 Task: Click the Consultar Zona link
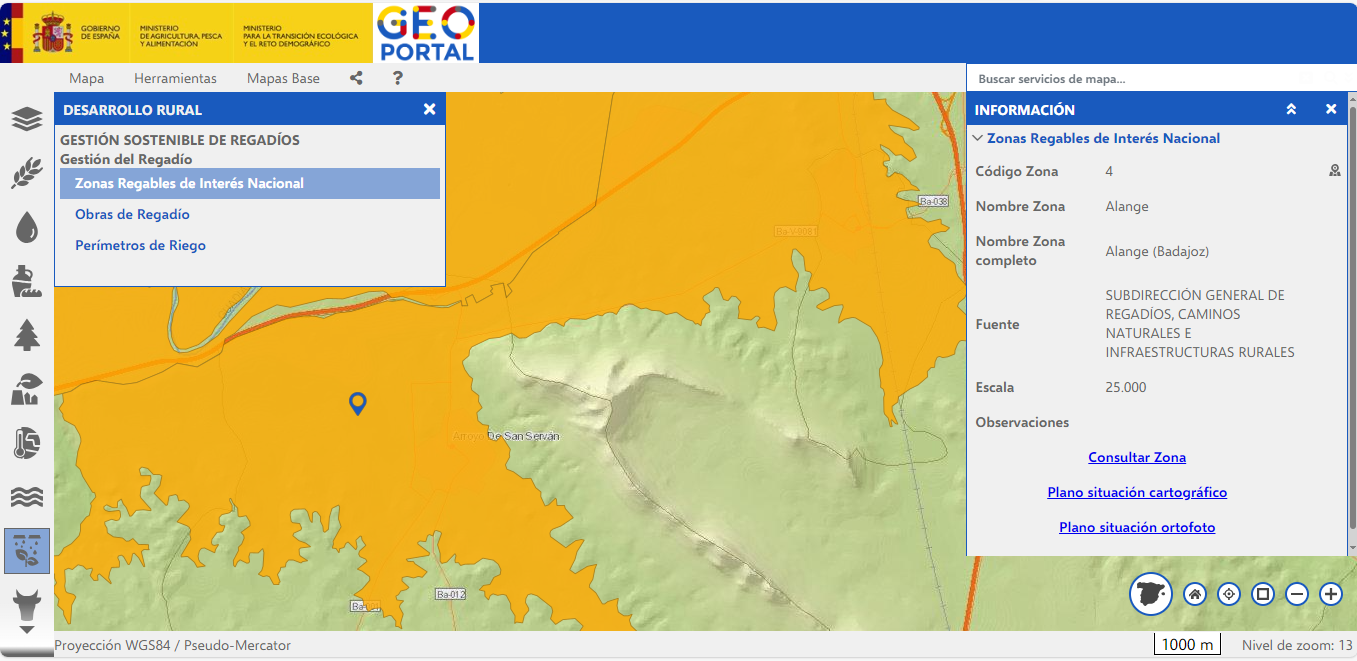tap(1137, 457)
